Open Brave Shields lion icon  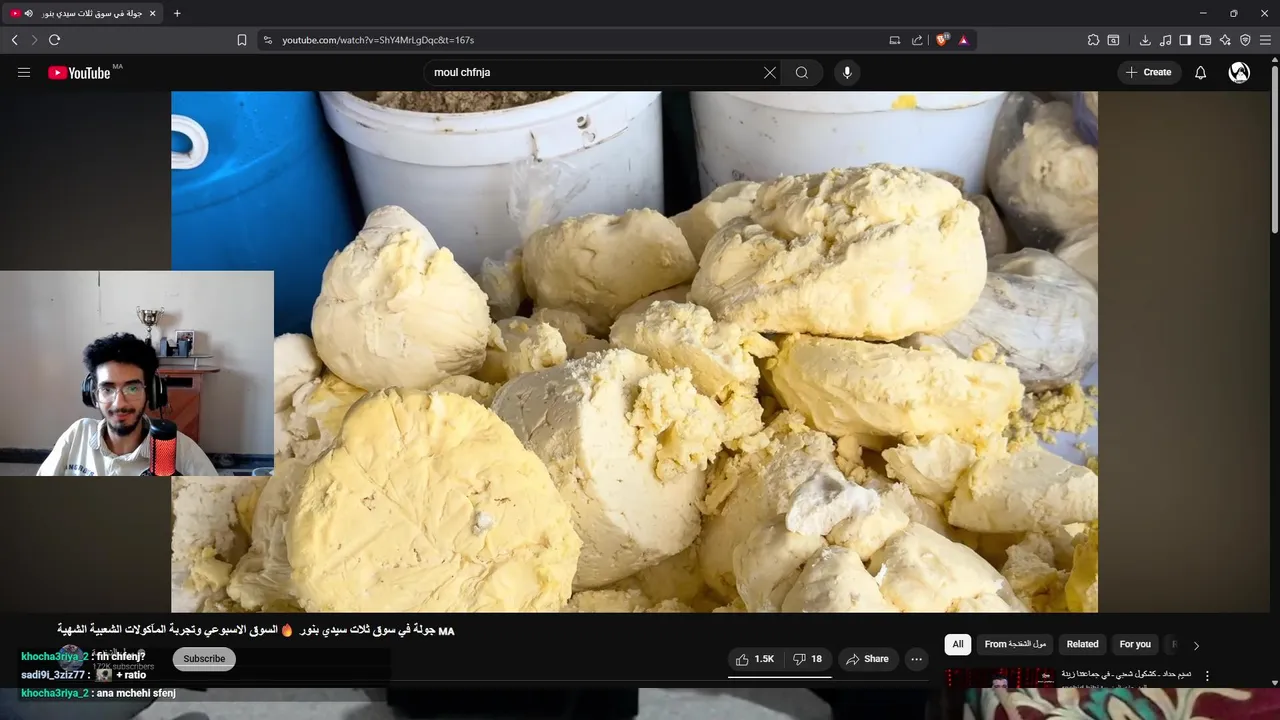point(942,40)
